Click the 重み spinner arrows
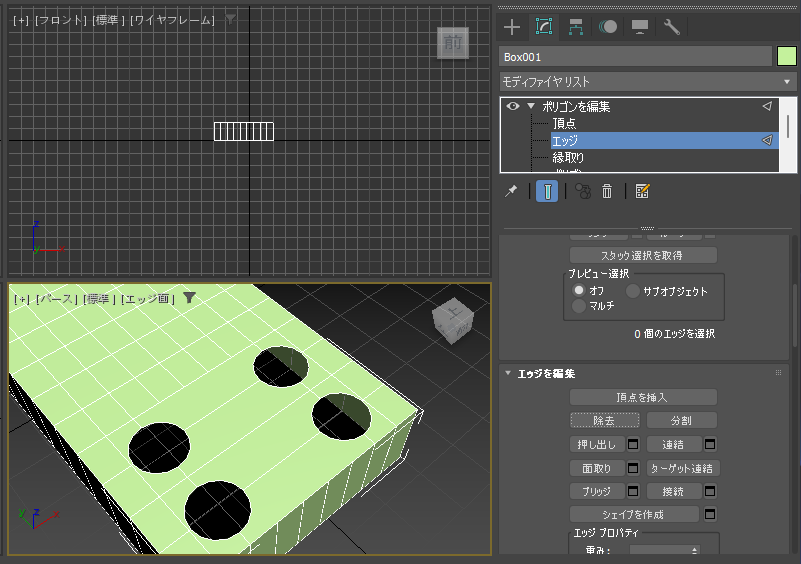This screenshot has width=801, height=564. (x=694, y=551)
